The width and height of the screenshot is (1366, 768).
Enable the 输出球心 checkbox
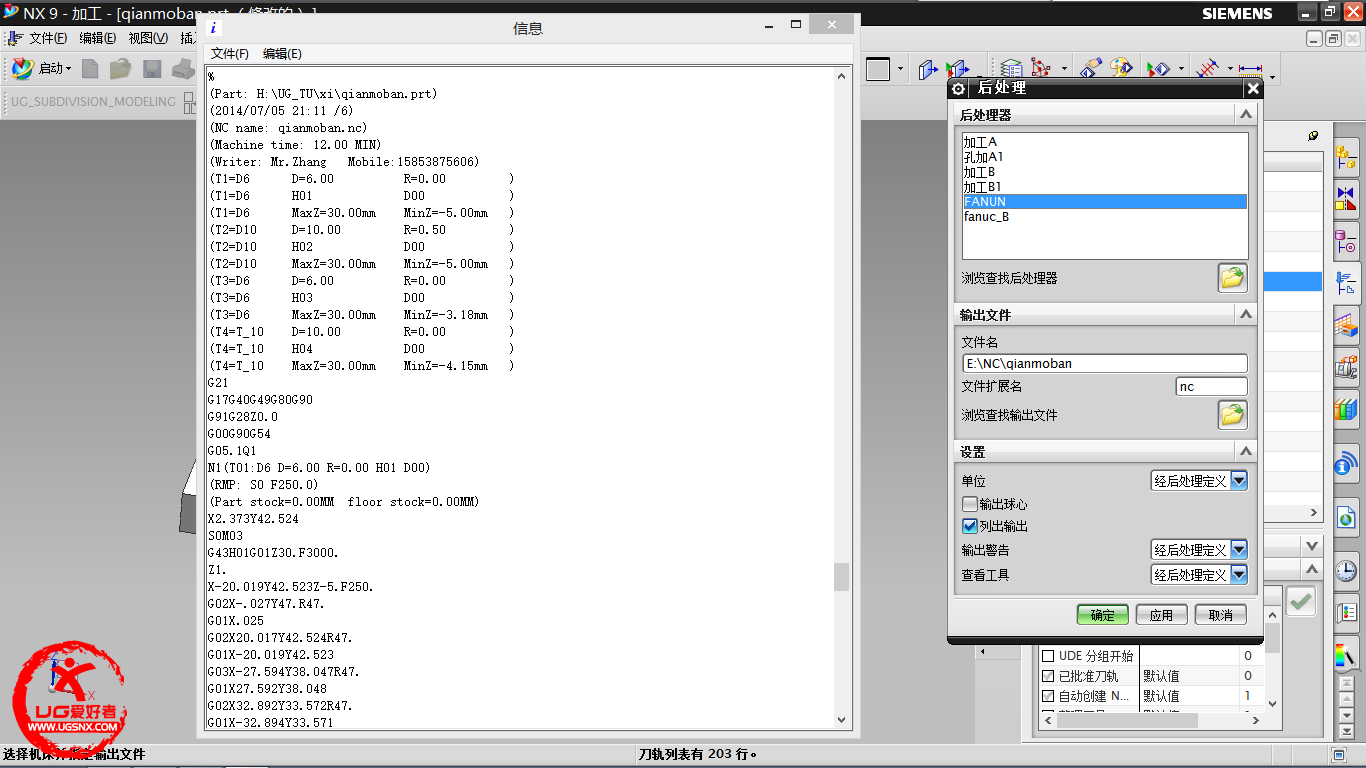coord(969,504)
